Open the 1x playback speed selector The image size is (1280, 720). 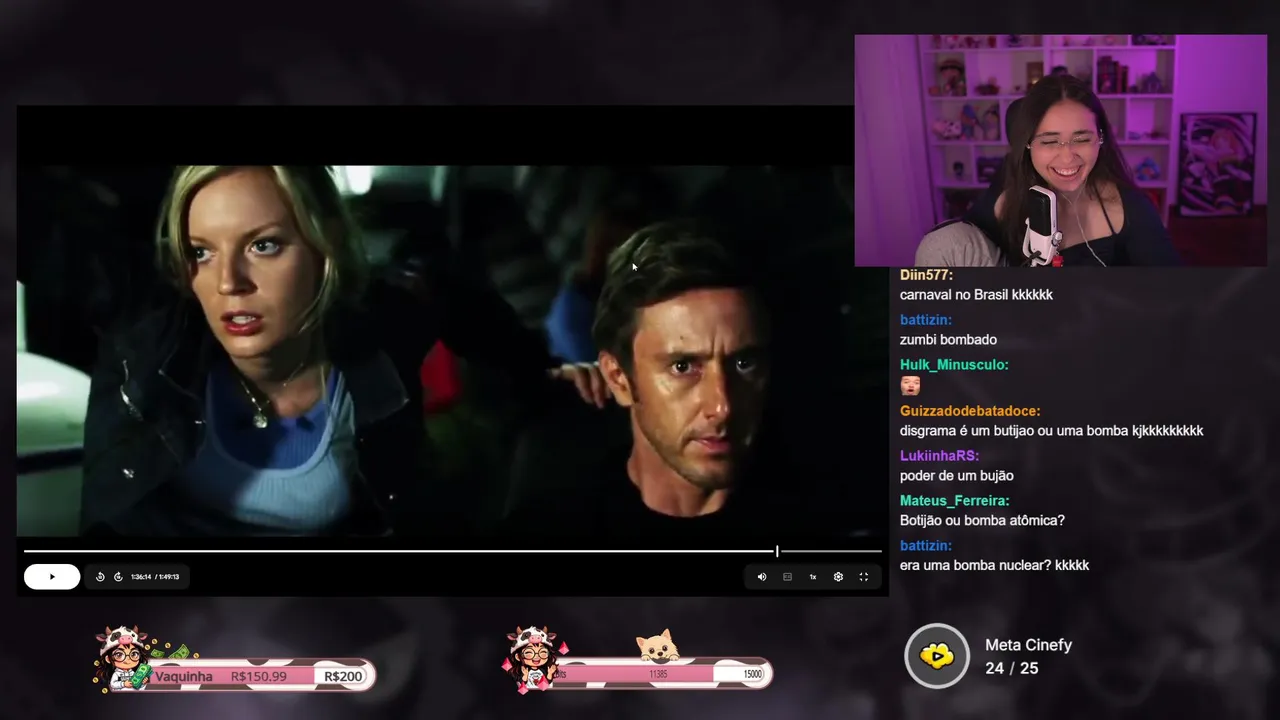click(x=813, y=577)
